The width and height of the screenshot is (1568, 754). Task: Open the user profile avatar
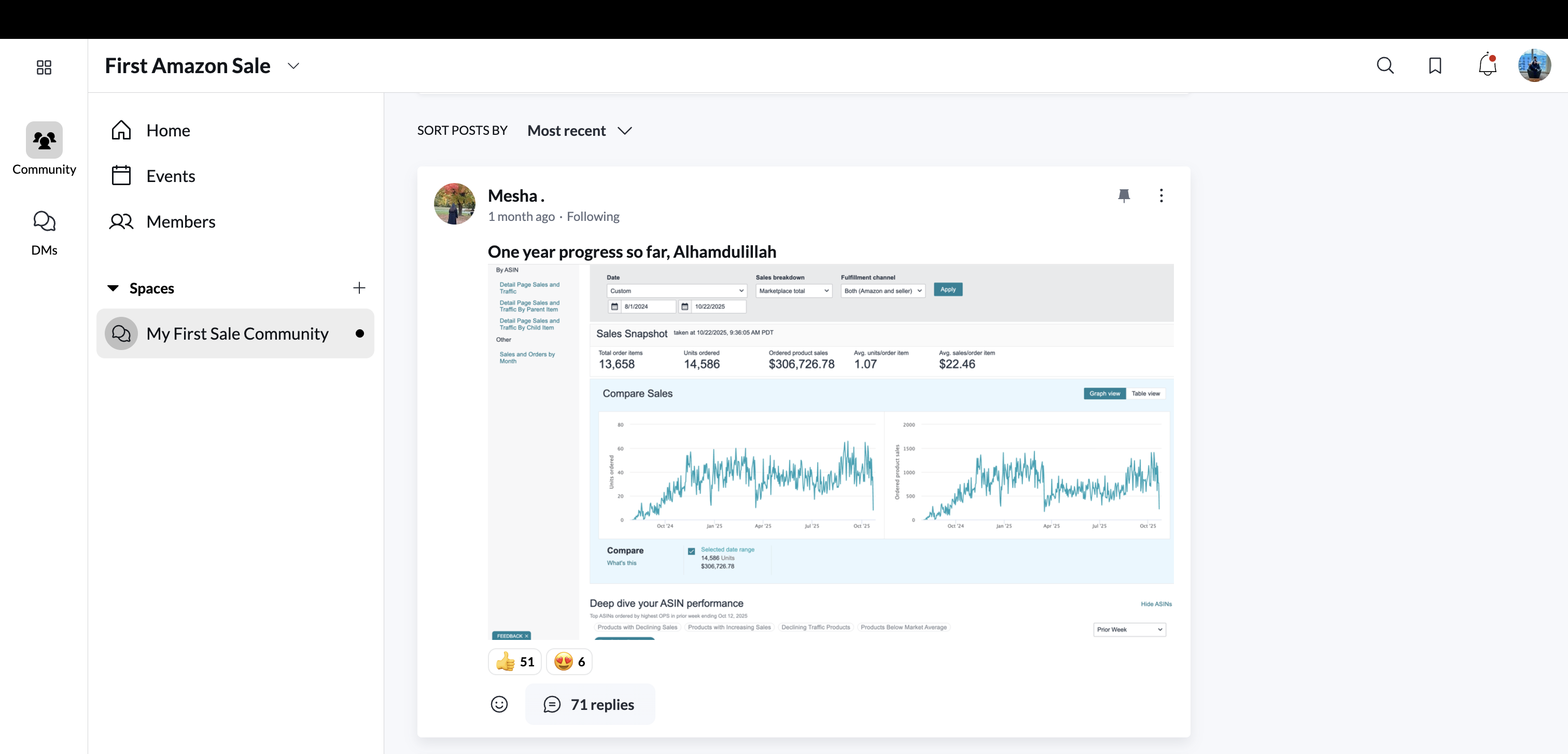tap(1534, 65)
